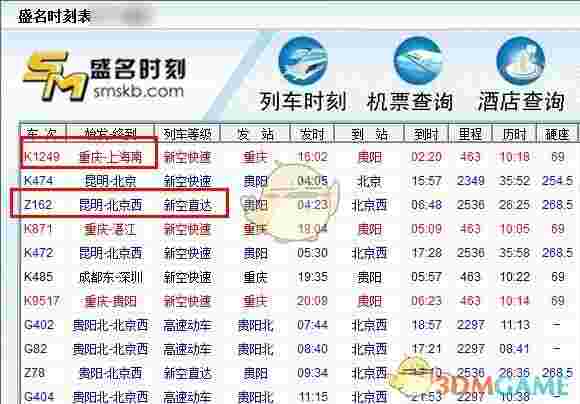Click route 贵阳北-北京西 in the G402 row
The width and height of the screenshot is (580, 404).
tap(110, 326)
